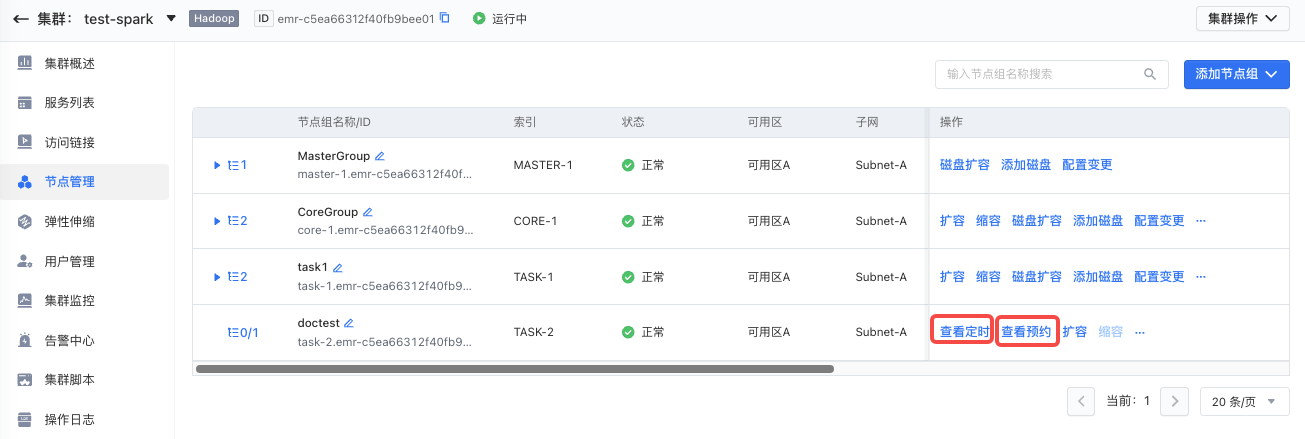Edit the task1 name with pencil icon

(x=338, y=268)
